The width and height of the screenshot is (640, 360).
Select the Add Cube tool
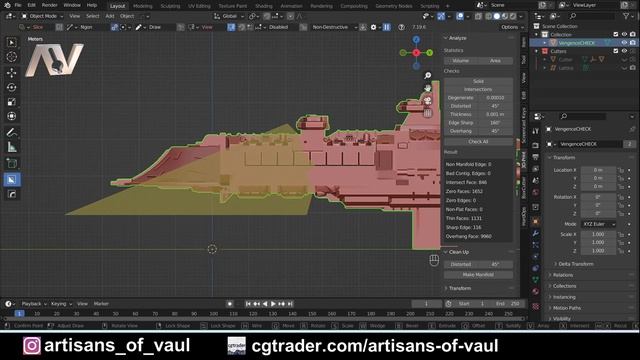[x=11, y=164]
